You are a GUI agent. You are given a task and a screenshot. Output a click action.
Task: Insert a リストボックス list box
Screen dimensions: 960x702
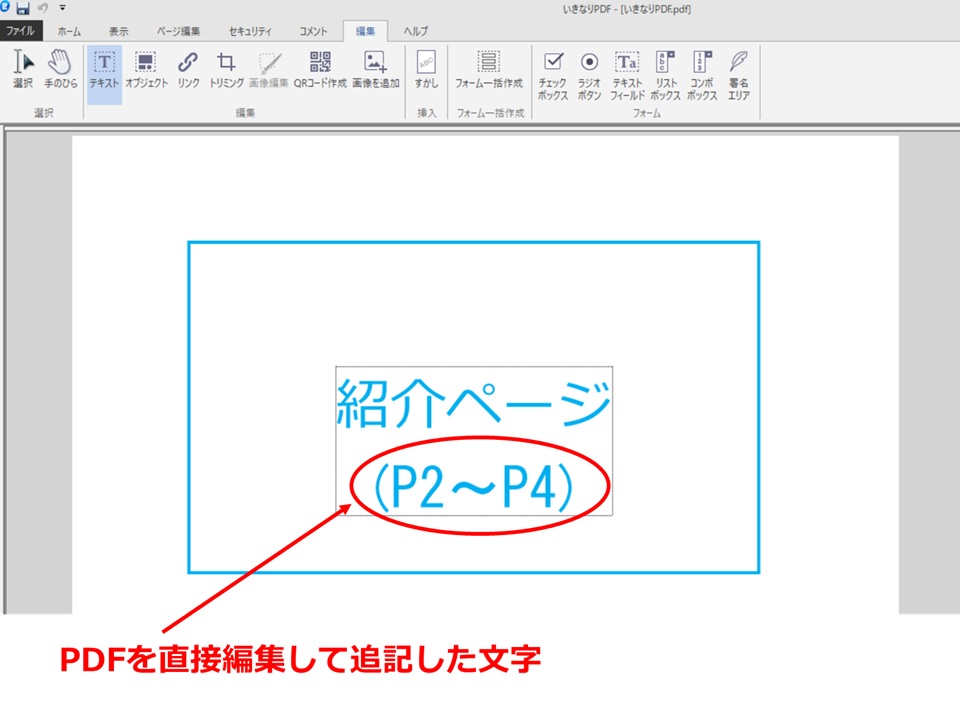click(665, 75)
